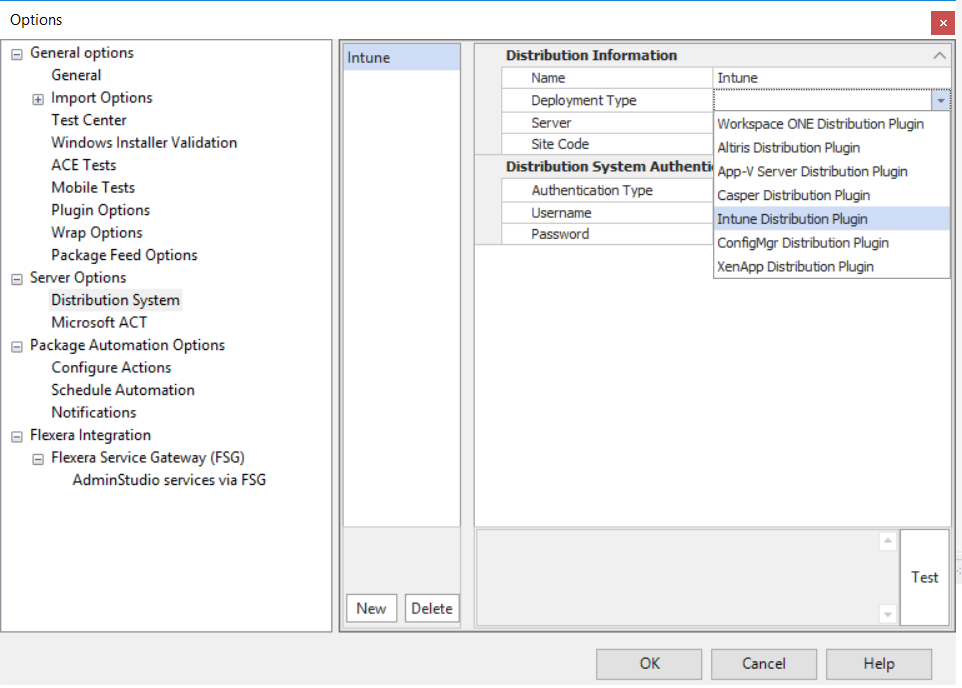Collapse the Server Options tree node
This screenshot has height=688, width=962.
(x=17, y=279)
